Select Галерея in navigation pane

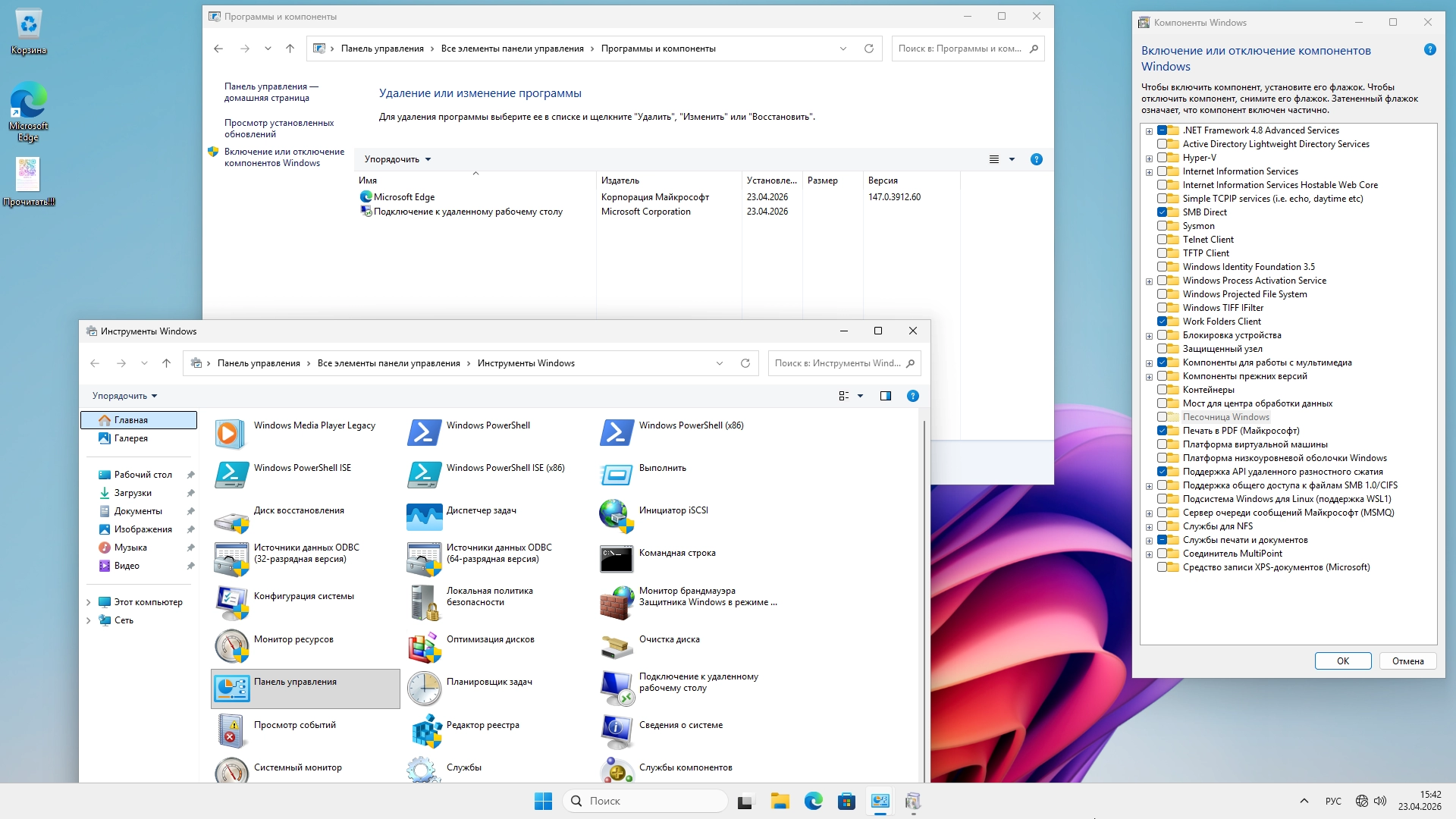coord(130,438)
